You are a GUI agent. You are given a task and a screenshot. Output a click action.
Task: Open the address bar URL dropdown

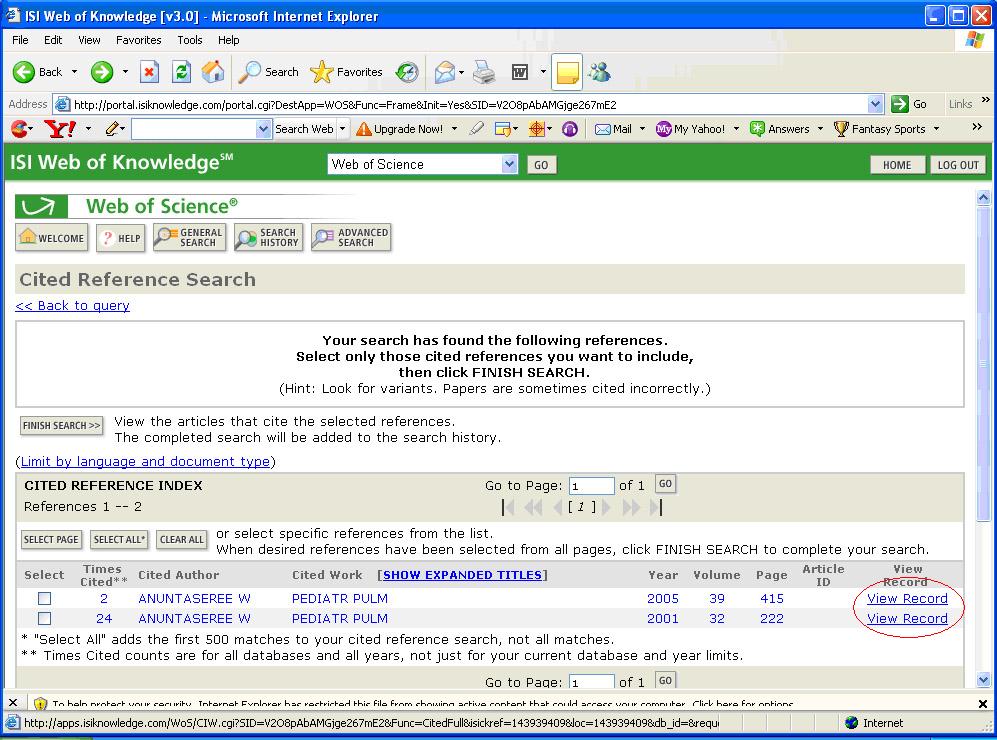pos(876,104)
